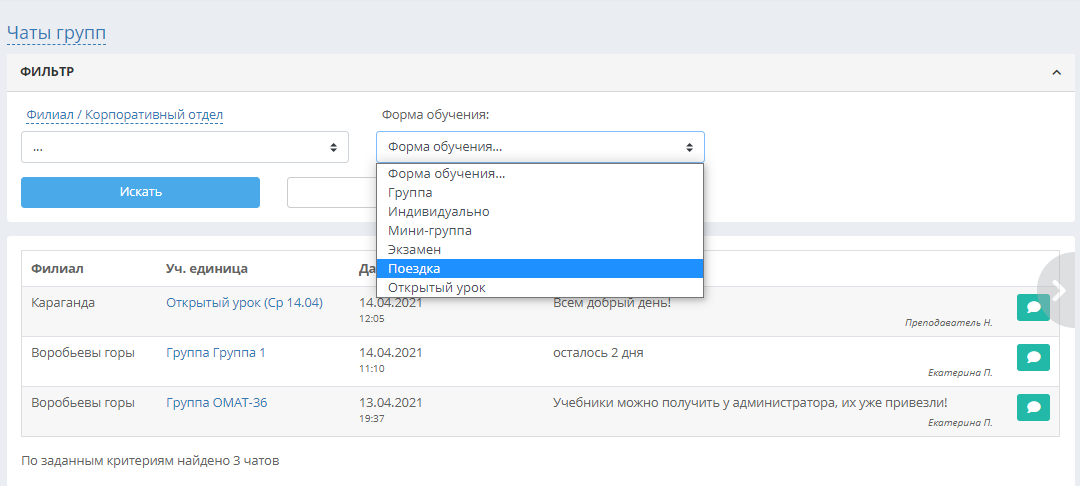Image resolution: width=1080 pixels, height=486 pixels.
Task: Open chat icon for Группа ОМАТ-36
Action: click(1033, 408)
